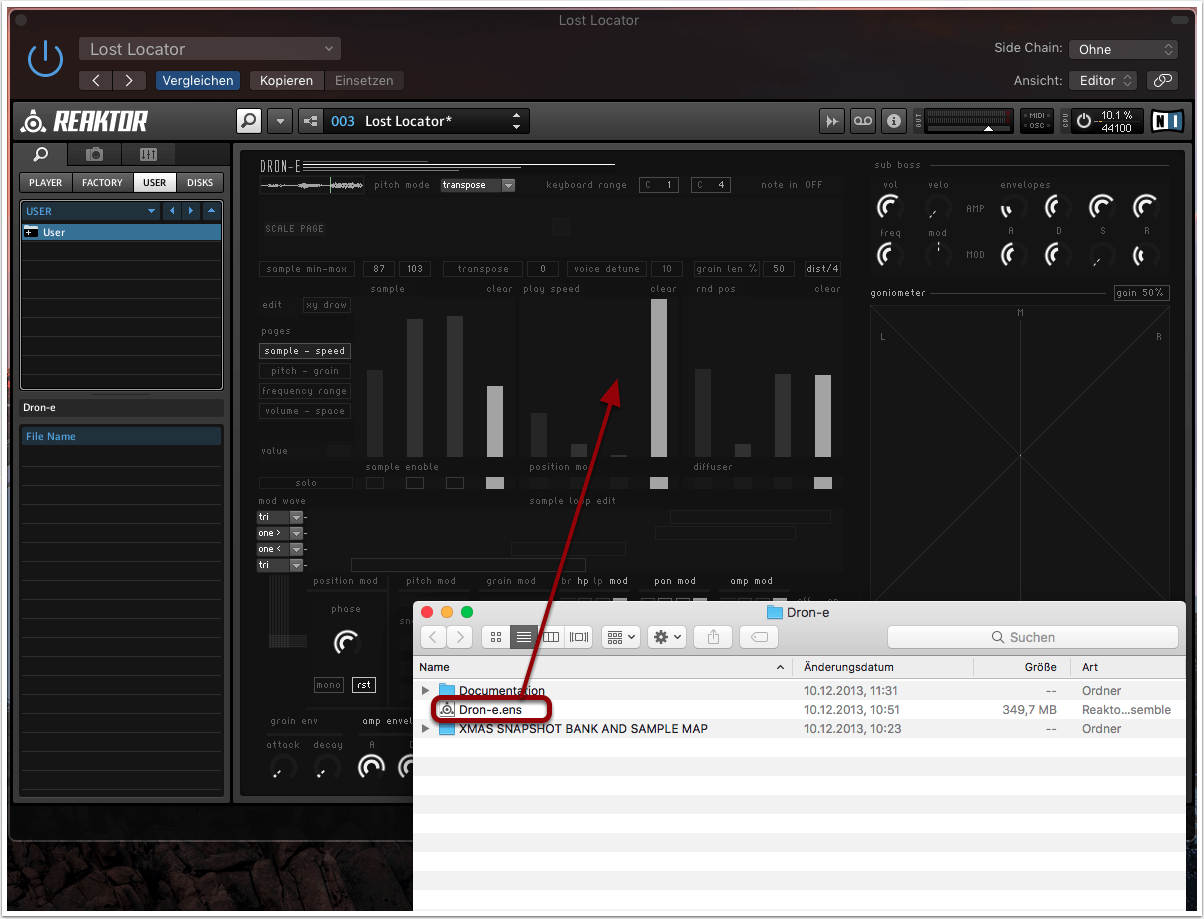Viewport: 1204px width, 919px height.
Task: Adjust the sub boss vol knob
Action: 887,208
